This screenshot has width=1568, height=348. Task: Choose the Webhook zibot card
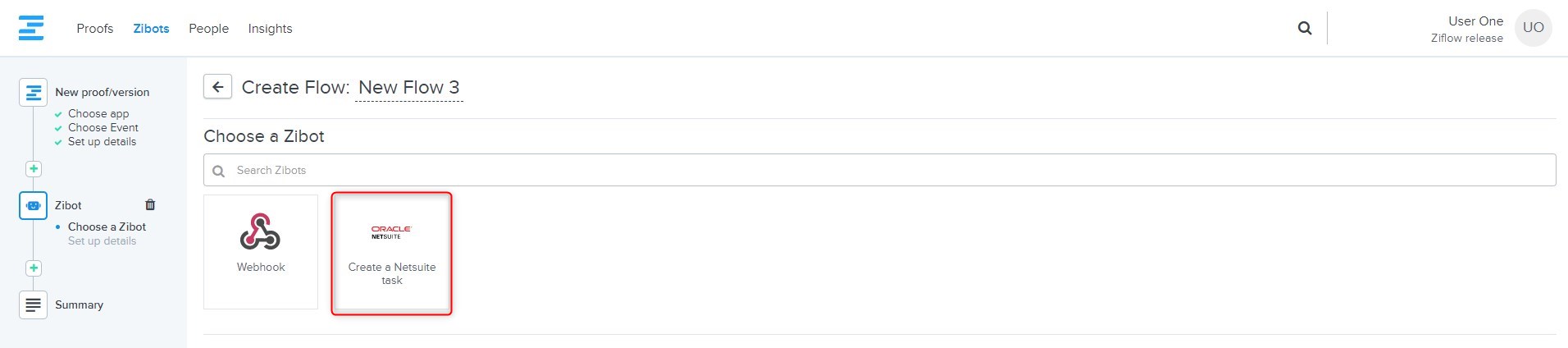261,252
